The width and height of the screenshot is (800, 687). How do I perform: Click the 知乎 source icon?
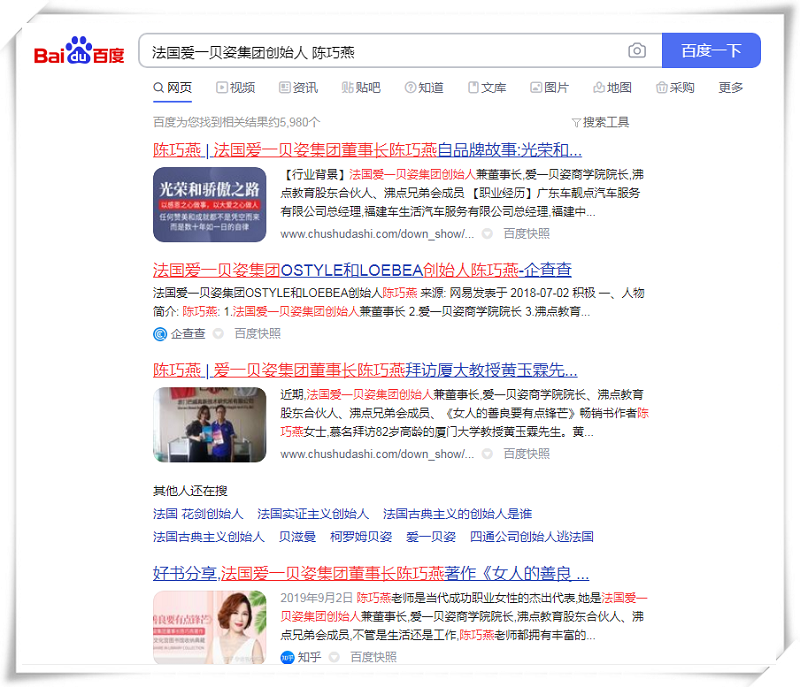pos(287,657)
